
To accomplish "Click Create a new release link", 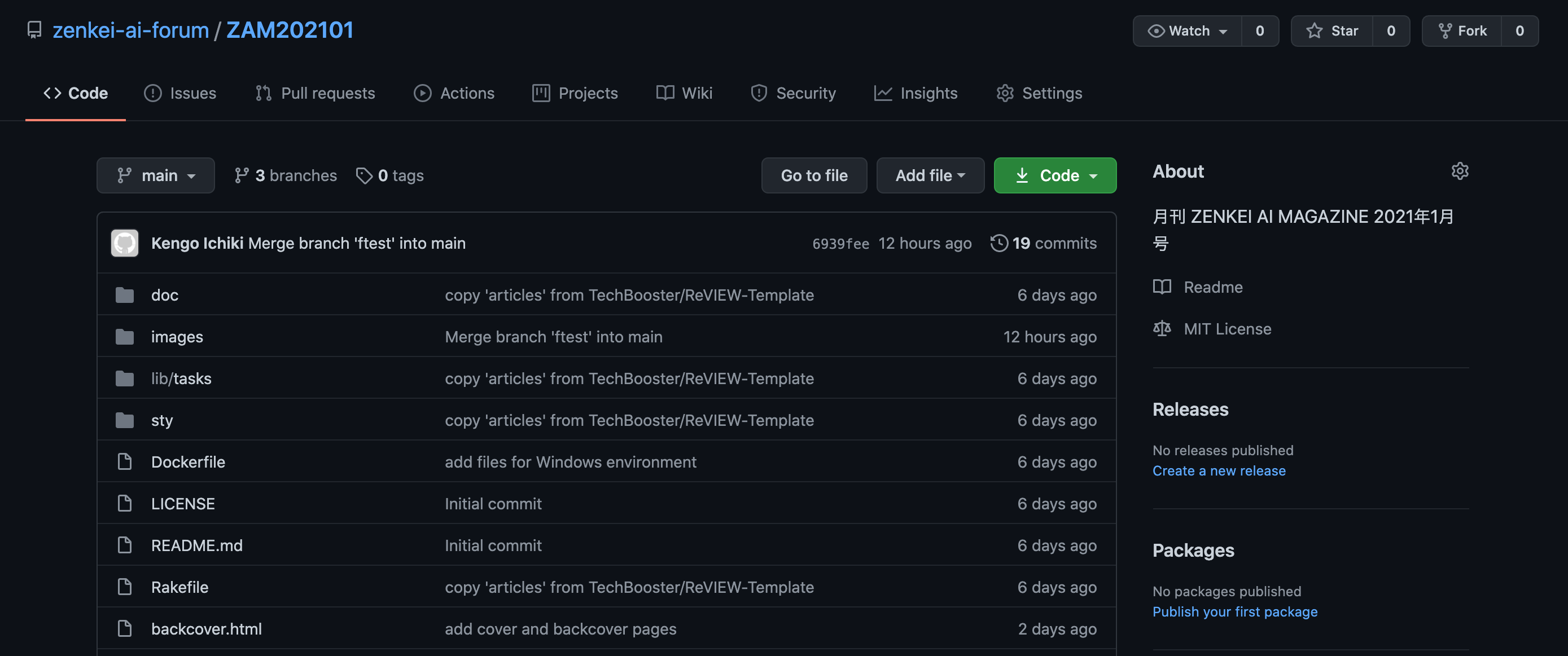I will (1219, 470).
